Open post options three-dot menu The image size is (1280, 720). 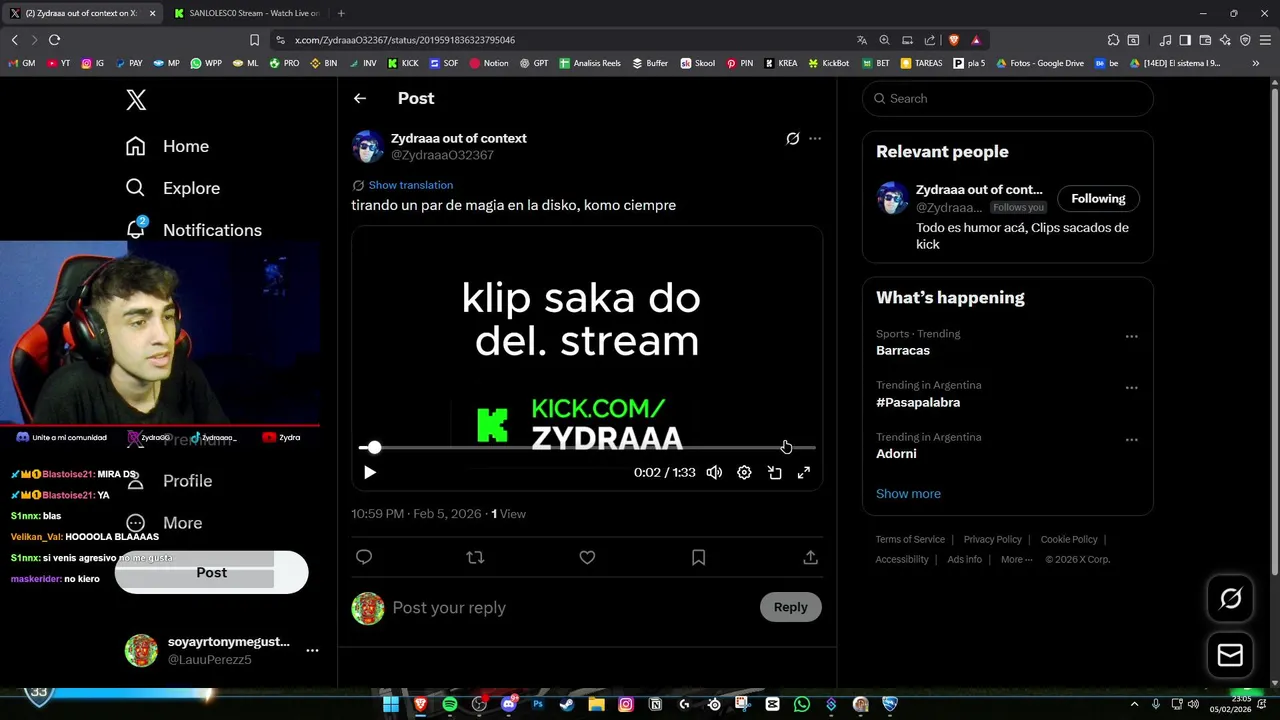[815, 139]
